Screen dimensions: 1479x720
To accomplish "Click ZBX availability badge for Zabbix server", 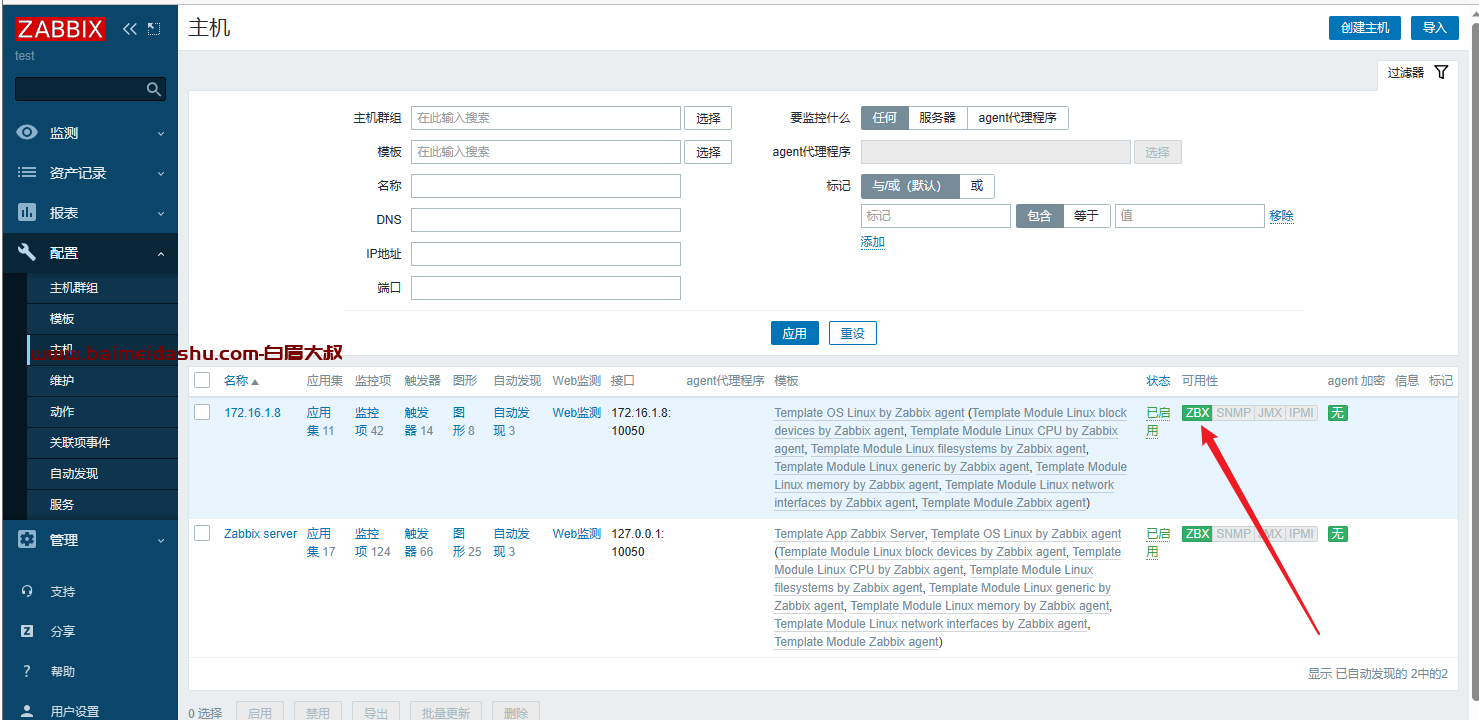I will [1197, 534].
